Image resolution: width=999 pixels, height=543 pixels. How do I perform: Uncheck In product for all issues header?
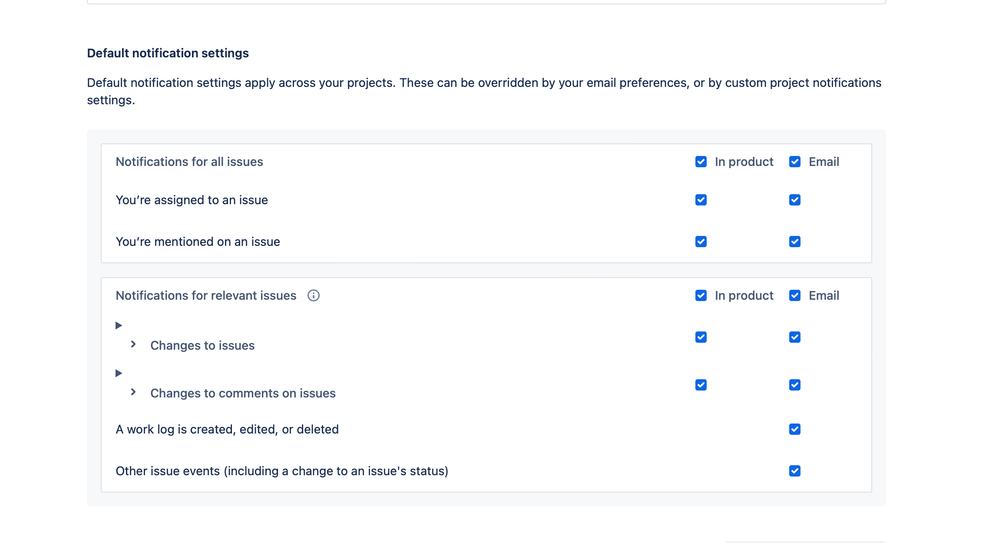[x=701, y=162]
